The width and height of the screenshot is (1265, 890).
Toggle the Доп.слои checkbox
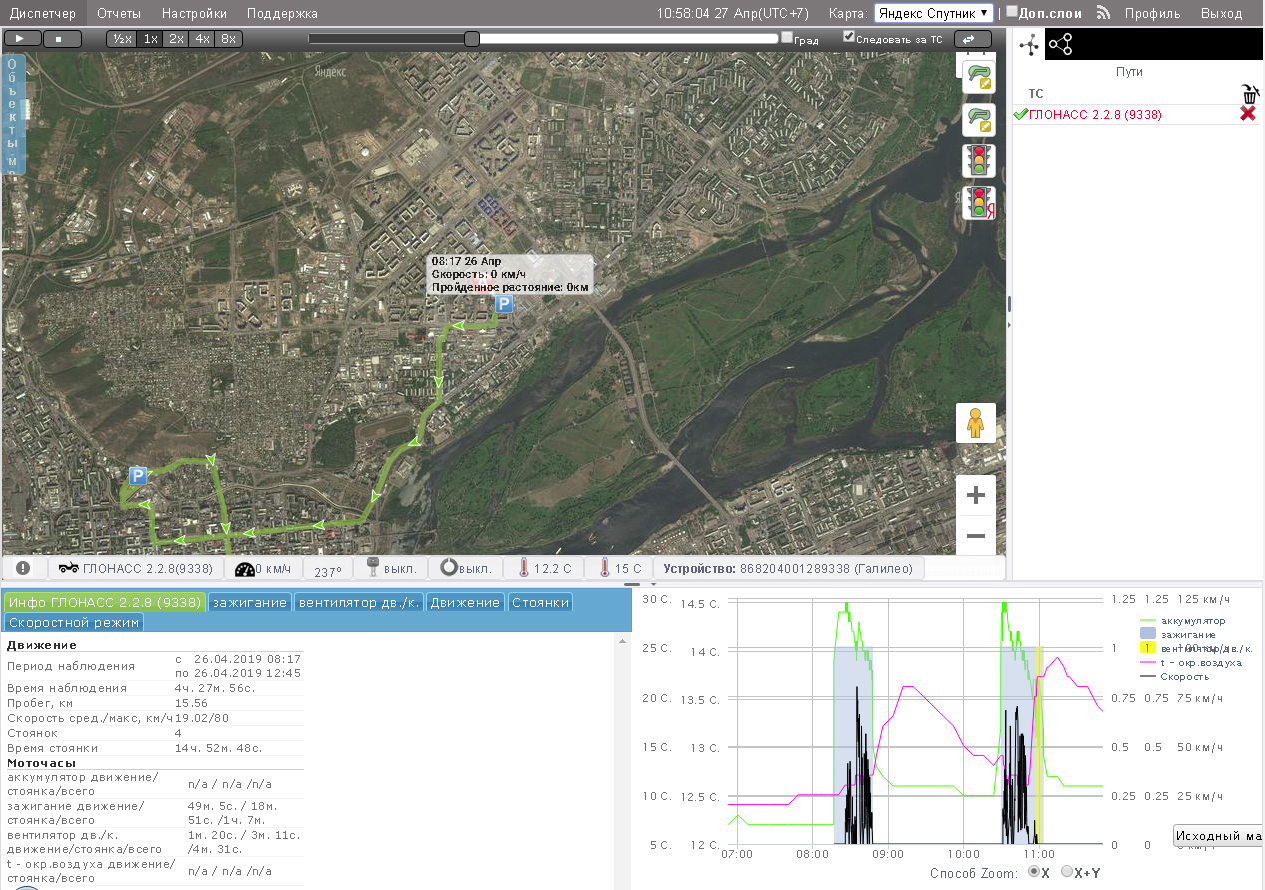coord(1012,12)
